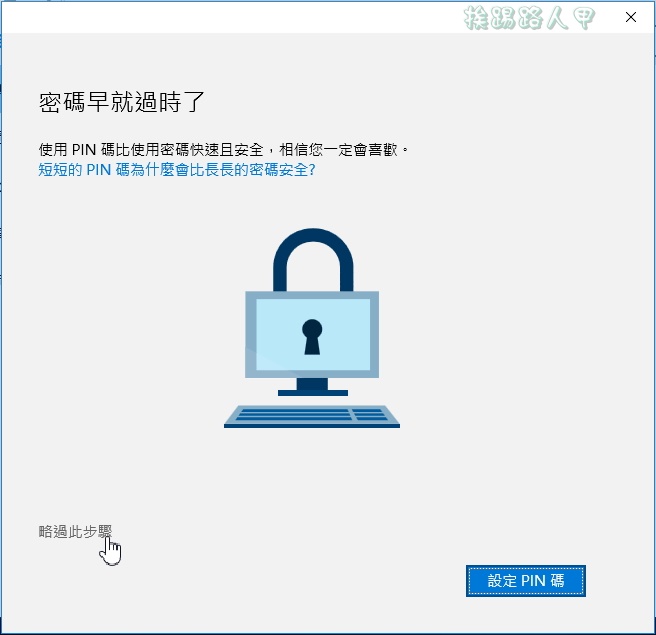Viewport: 656px width, 635px height.
Task: Click the heading 密碼早就過時了
Action: pyautogui.click(x=122, y=102)
